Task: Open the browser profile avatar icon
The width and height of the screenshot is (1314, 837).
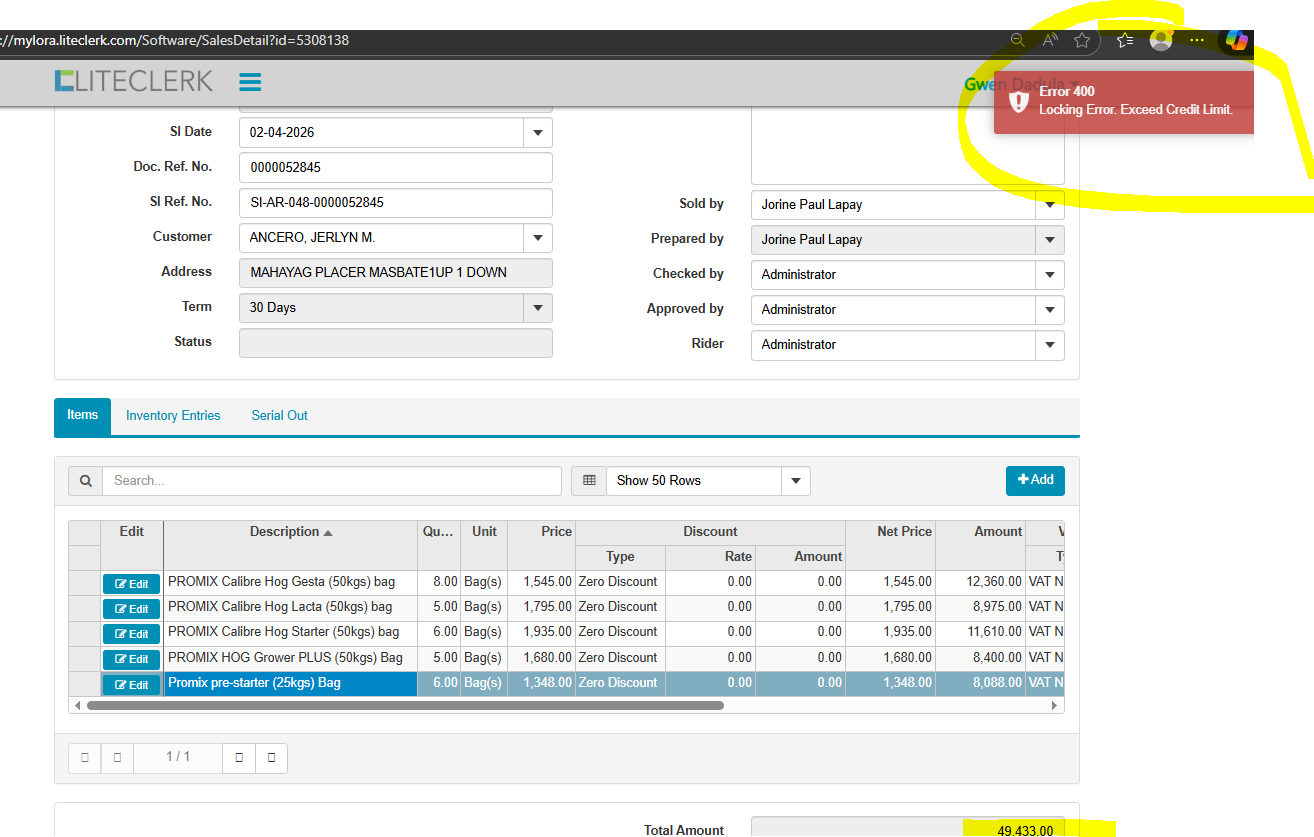Action: click(x=1160, y=40)
